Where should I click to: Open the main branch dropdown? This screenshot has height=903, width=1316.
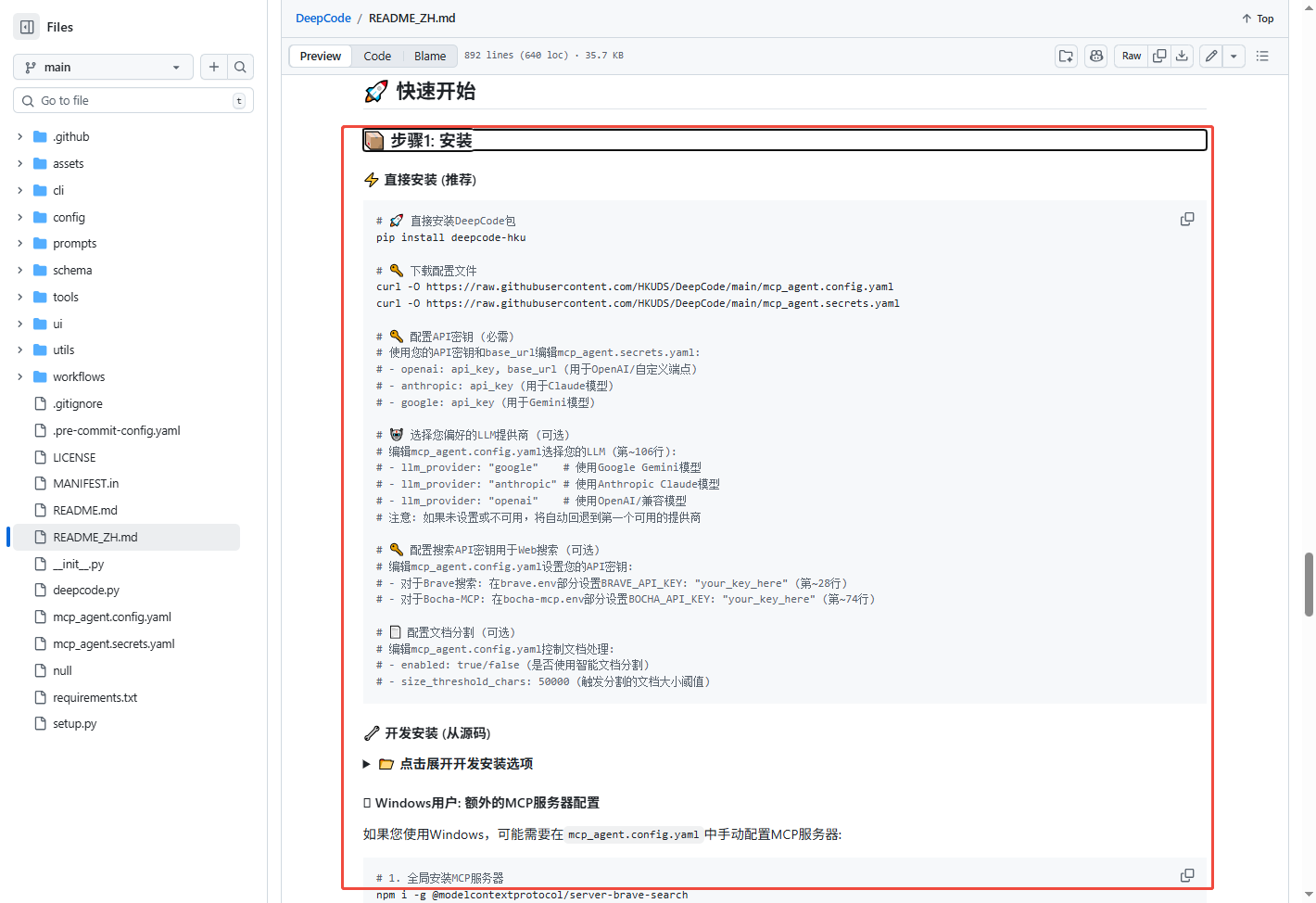(x=103, y=67)
